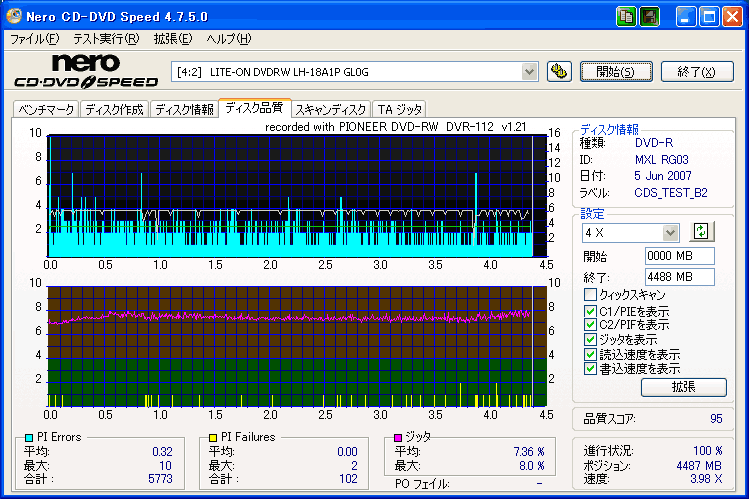Click the CDS_TEST_B2 label text
The height and width of the screenshot is (499, 749).
[671, 193]
